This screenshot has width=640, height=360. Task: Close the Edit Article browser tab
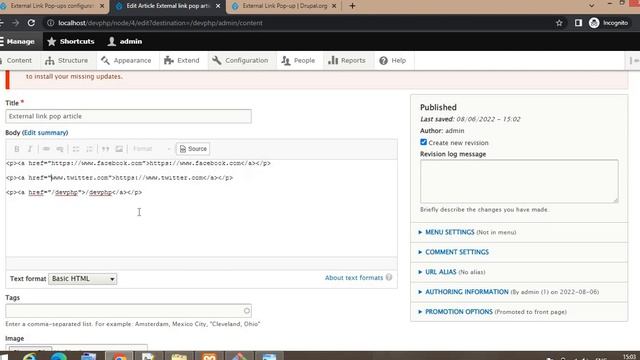pyautogui.click(x=218, y=6)
